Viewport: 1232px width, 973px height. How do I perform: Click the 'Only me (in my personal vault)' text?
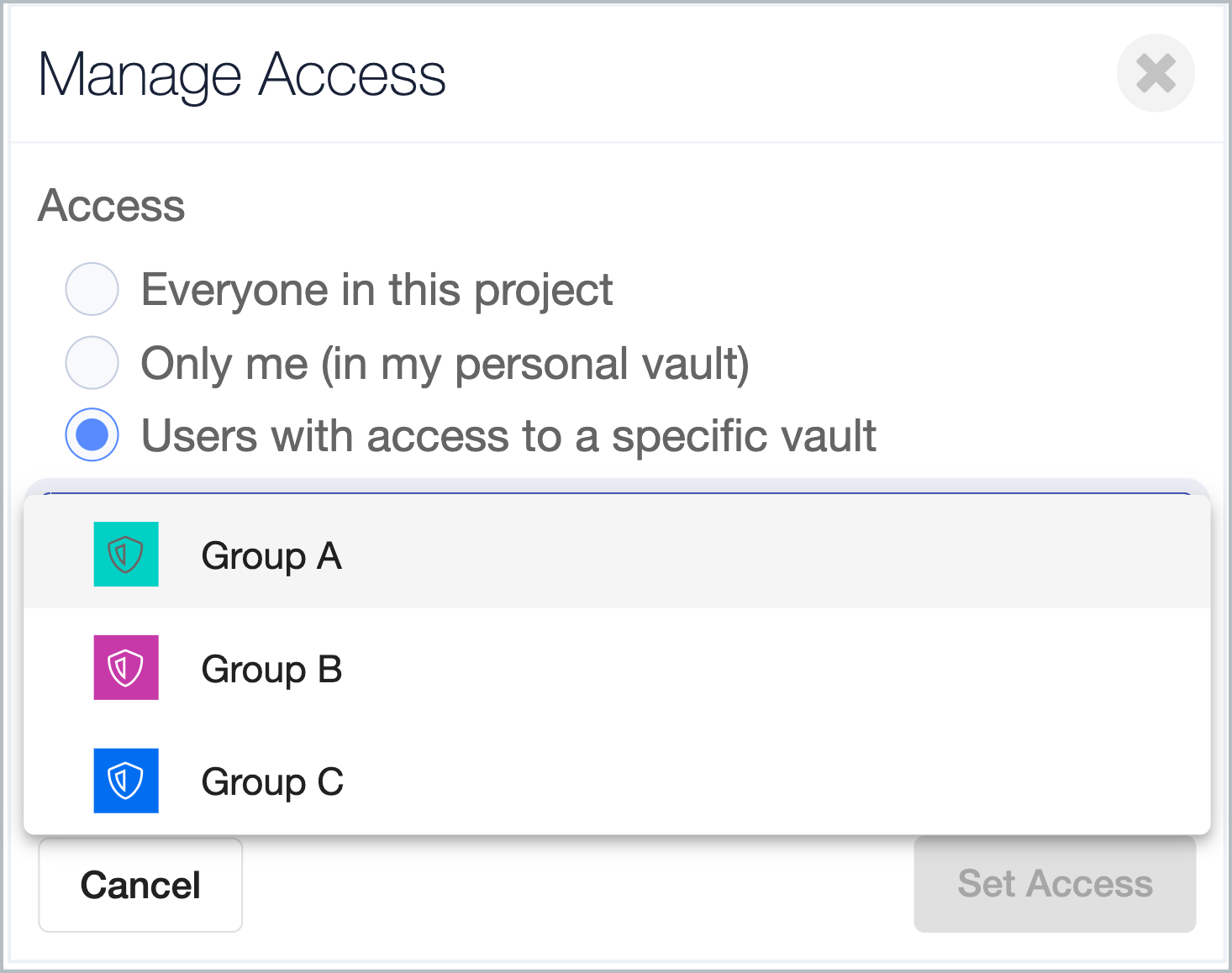pyautogui.click(x=445, y=364)
